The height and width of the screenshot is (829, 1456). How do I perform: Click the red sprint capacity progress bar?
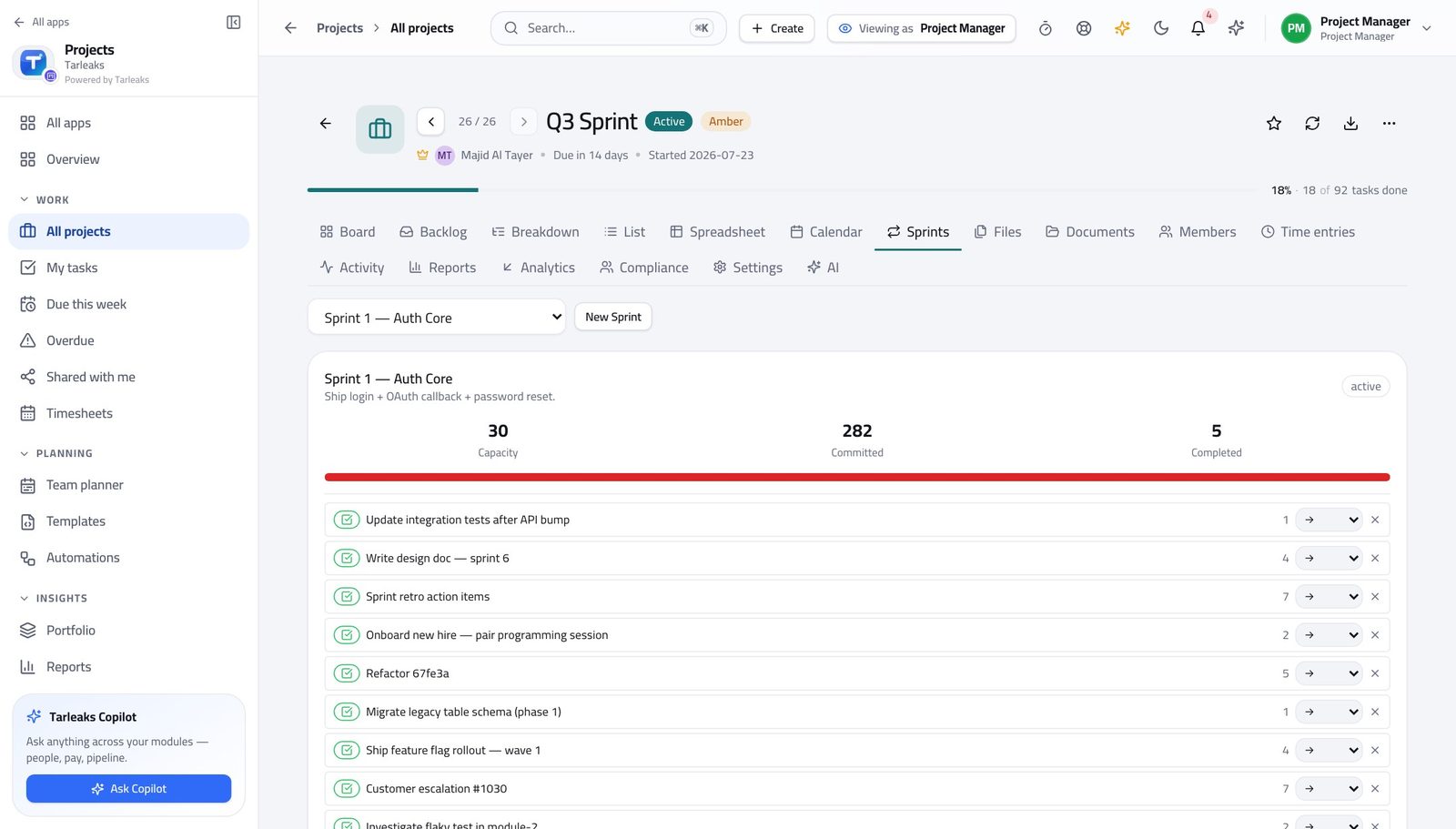point(856,477)
